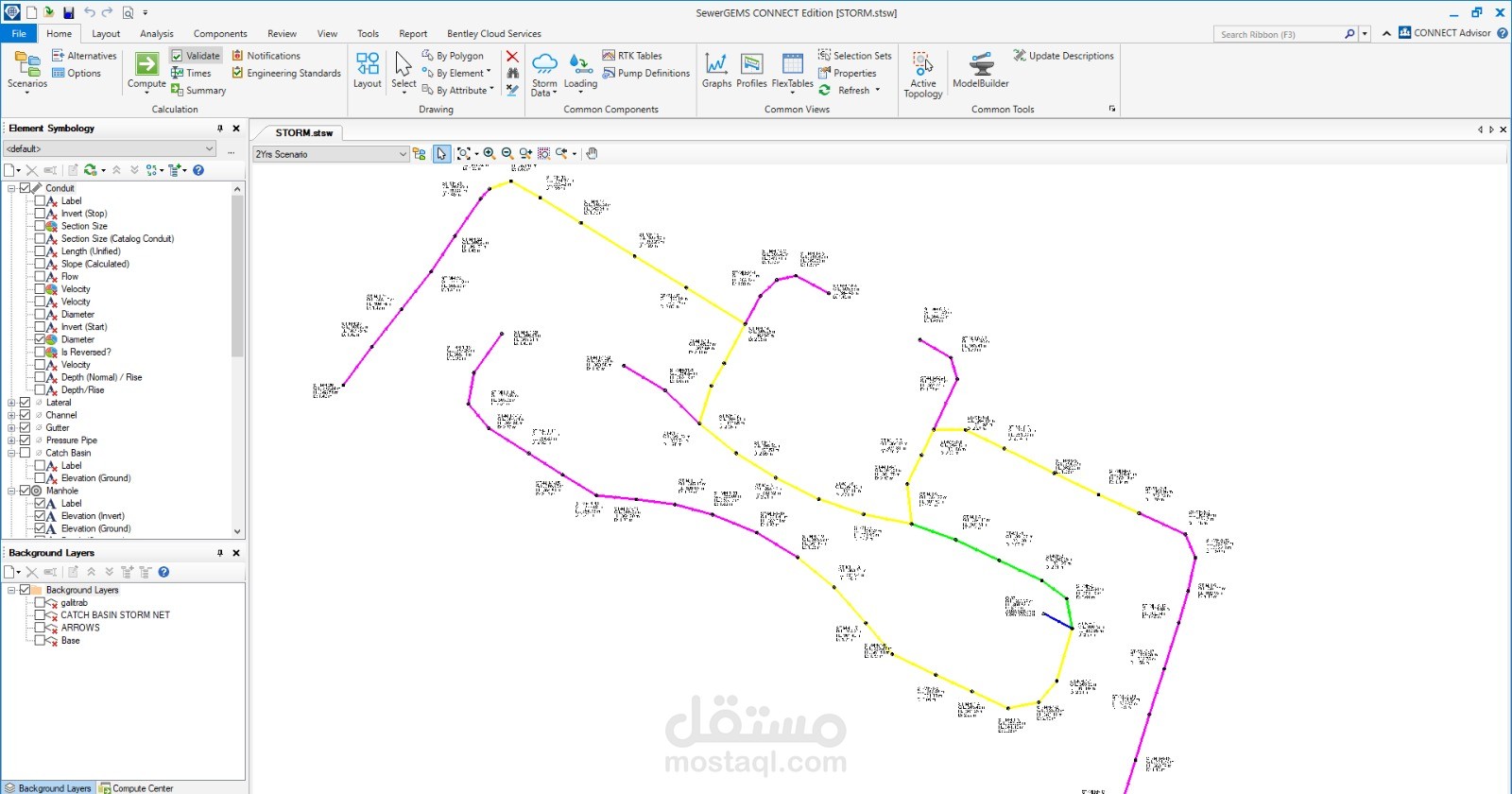Click the Element Symbology scrollbar down arrow
This screenshot has width=1512, height=794.
coord(237,532)
